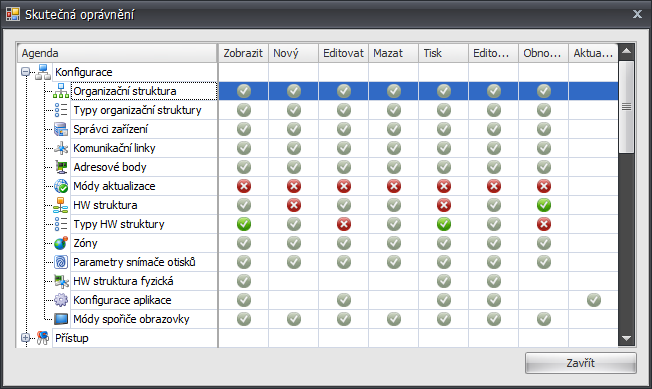Select the HW struktura fyzická row label
The height and width of the screenshot is (389, 652).
[x=123, y=281]
